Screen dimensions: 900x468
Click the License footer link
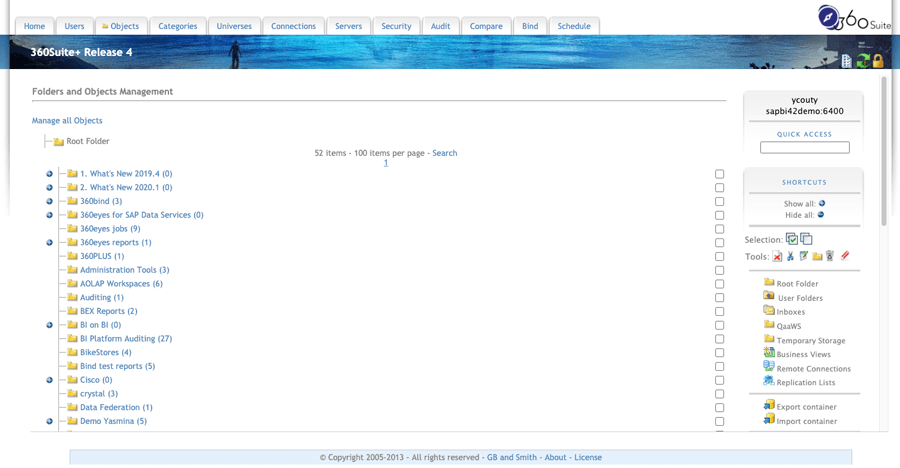(x=588, y=457)
